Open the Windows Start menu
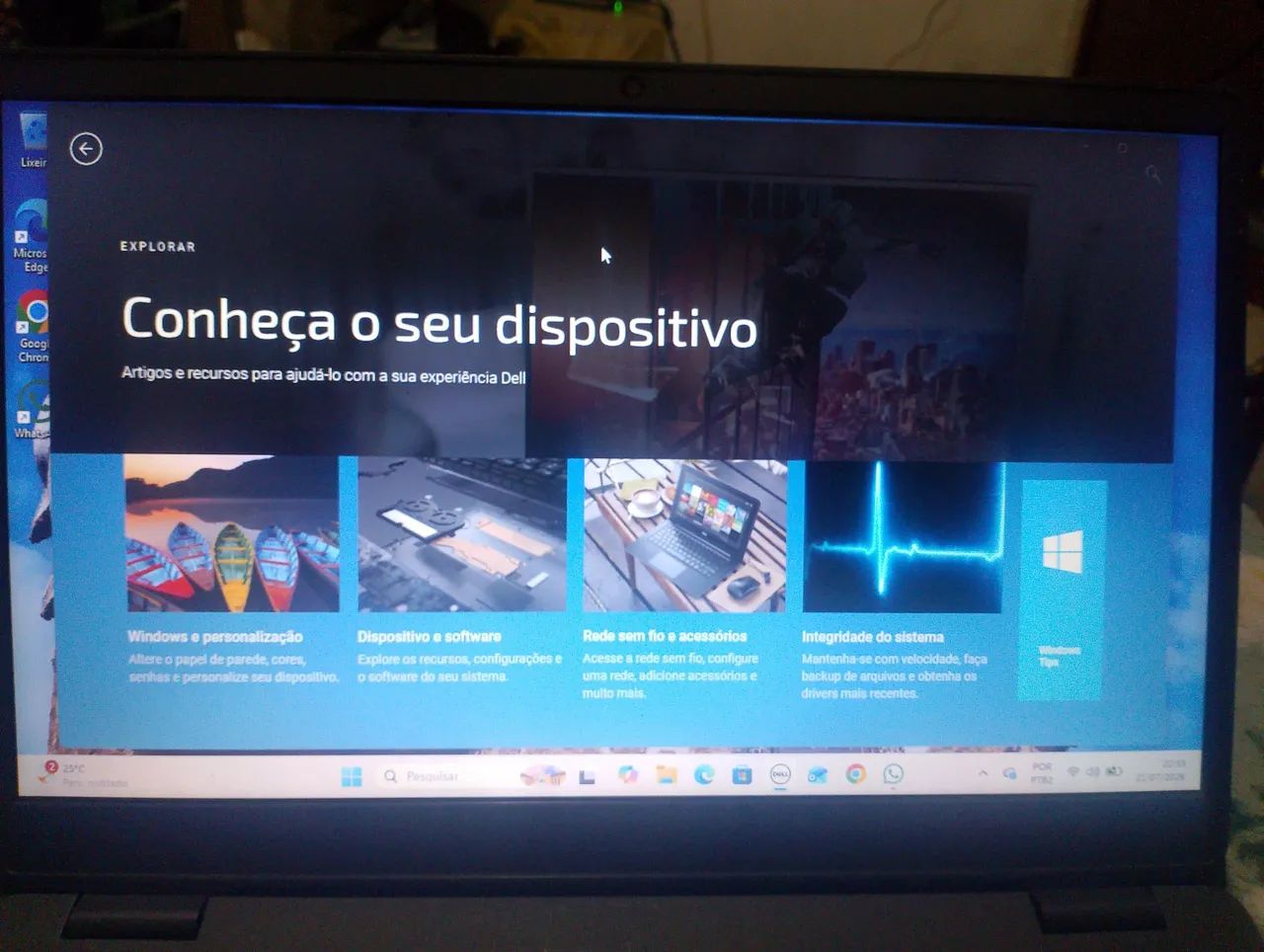Viewport: 1264px width, 952px height. (352, 777)
